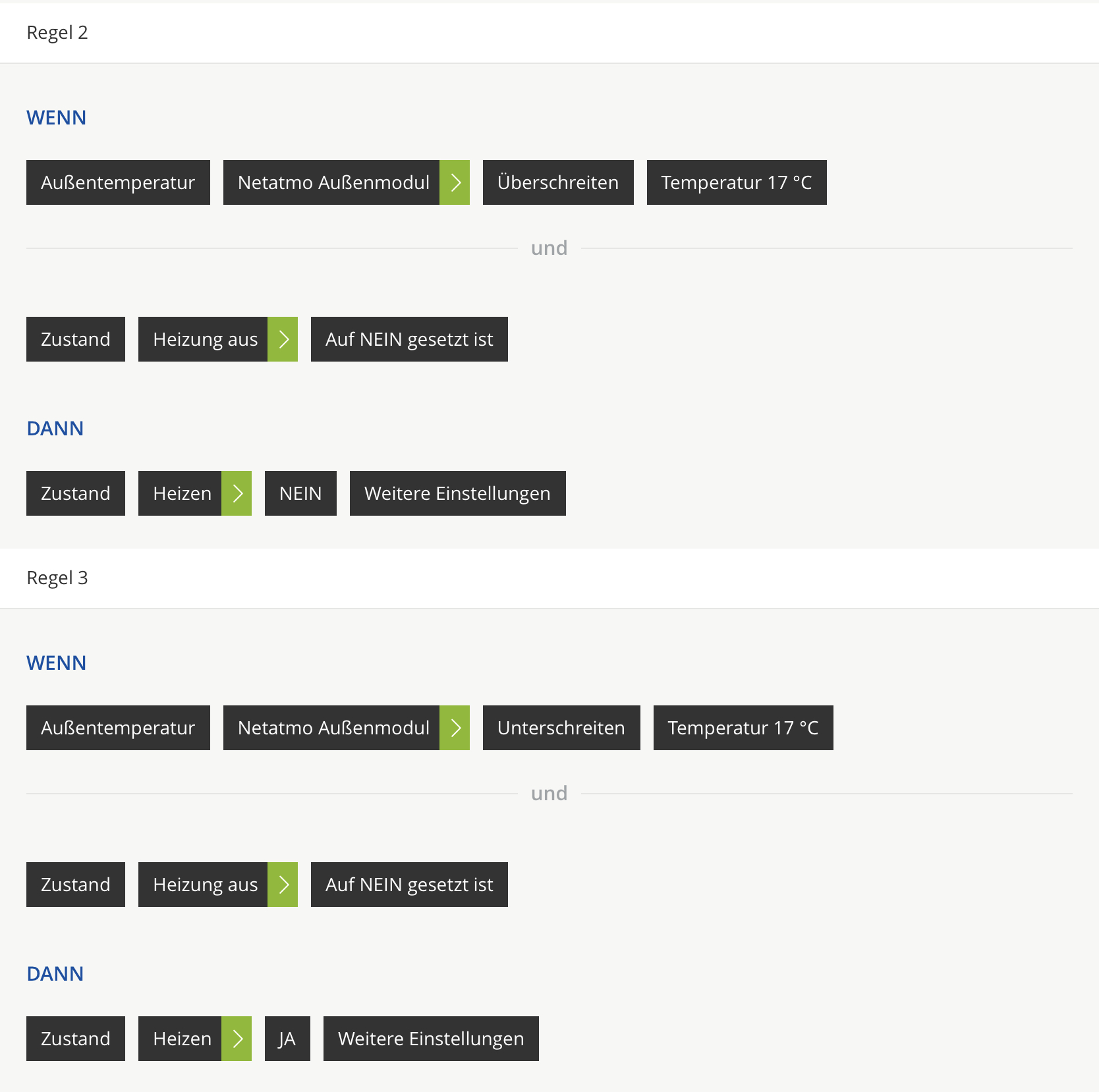This screenshot has width=1099, height=1092.
Task: Click the Regel 2 header
Action: (57, 32)
